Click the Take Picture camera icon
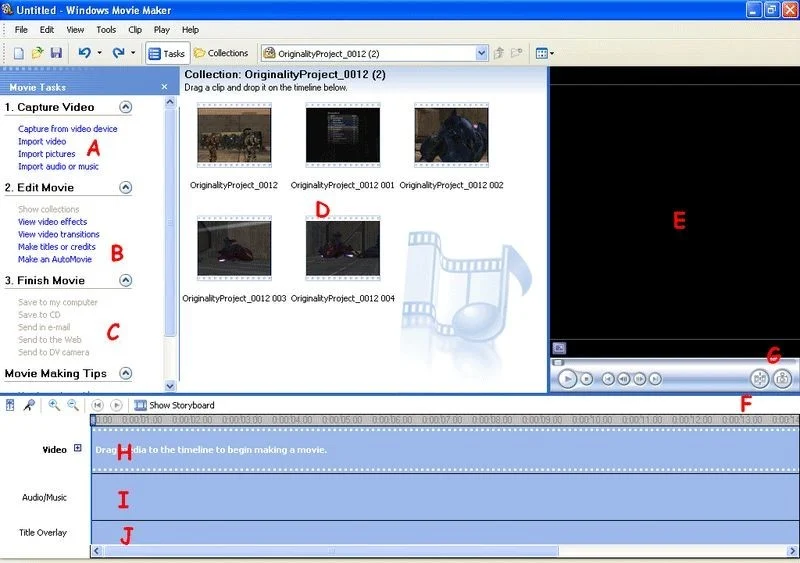Image resolution: width=800 pixels, height=563 pixels. 783,379
